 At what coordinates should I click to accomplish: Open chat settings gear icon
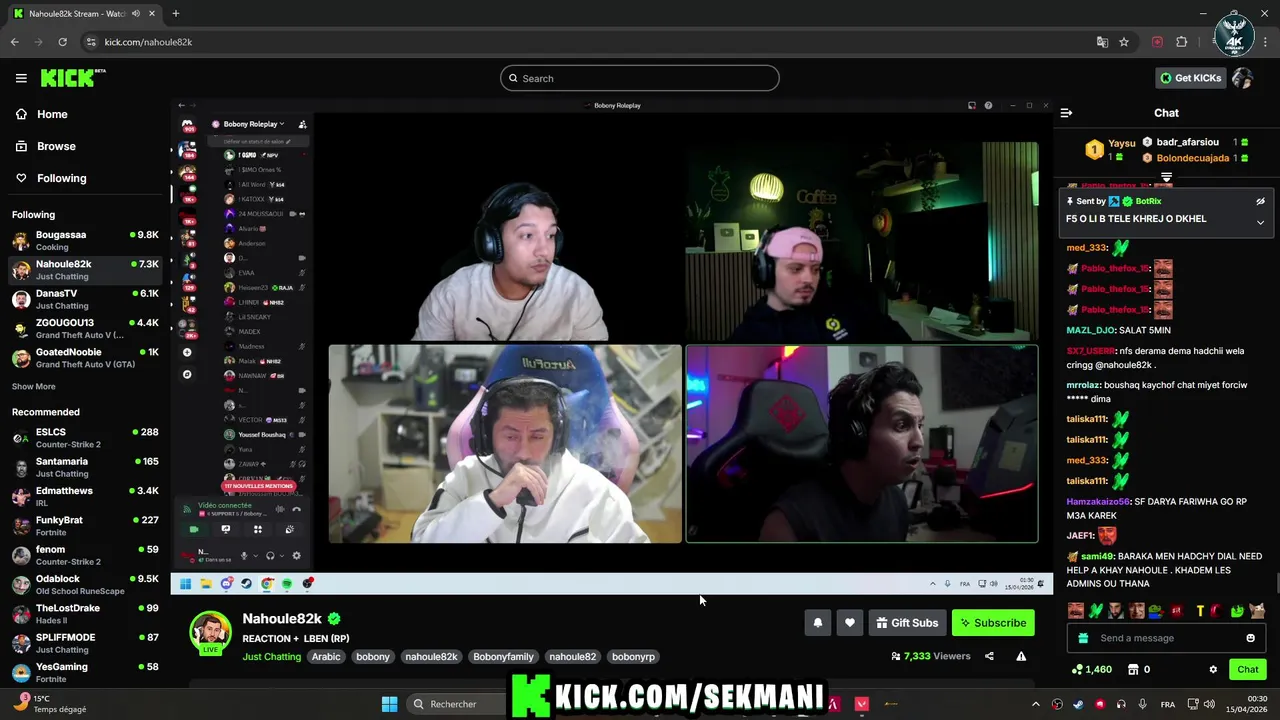(1213, 670)
